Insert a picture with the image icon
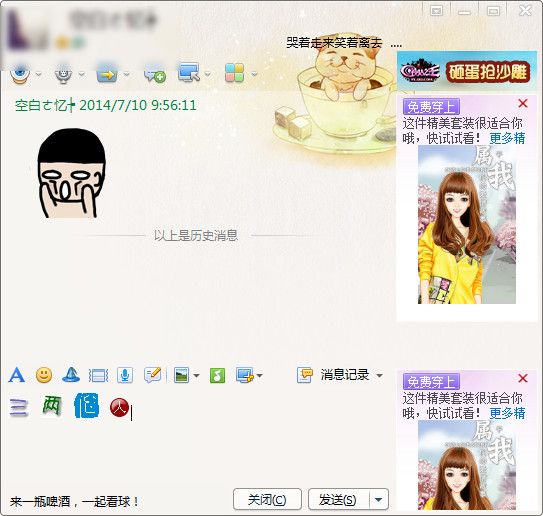Screen dimensions: 543x516 pyautogui.click(x=181, y=375)
